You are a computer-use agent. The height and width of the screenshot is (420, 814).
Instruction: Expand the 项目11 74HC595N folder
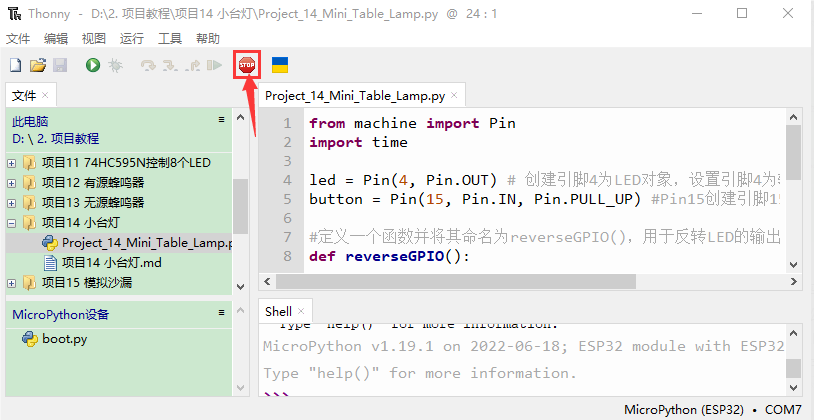click(12, 162)
